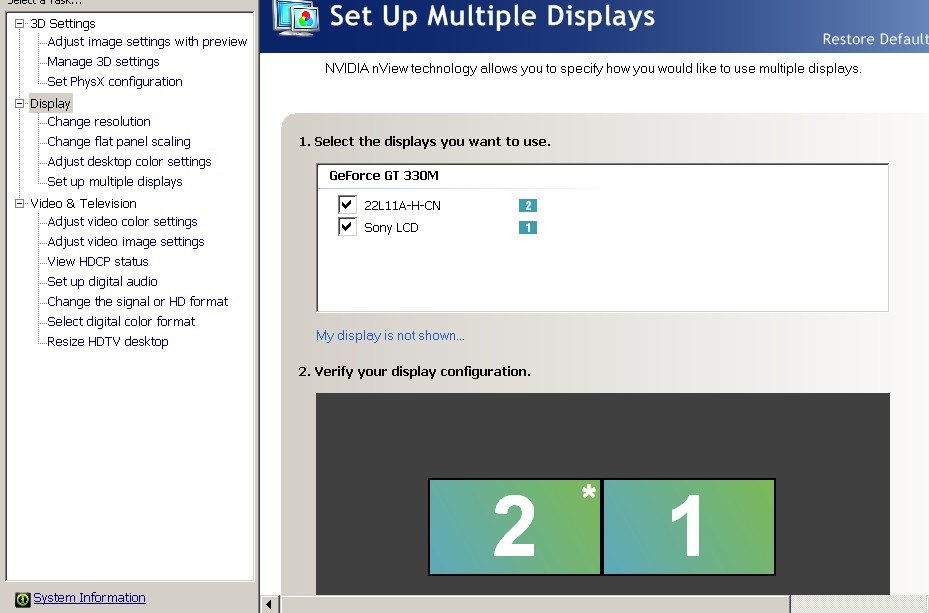Image resolution: width=929 pixels, height=613 pixels.
Task: Open Adjust video color settings
Action: click(123, 222)
